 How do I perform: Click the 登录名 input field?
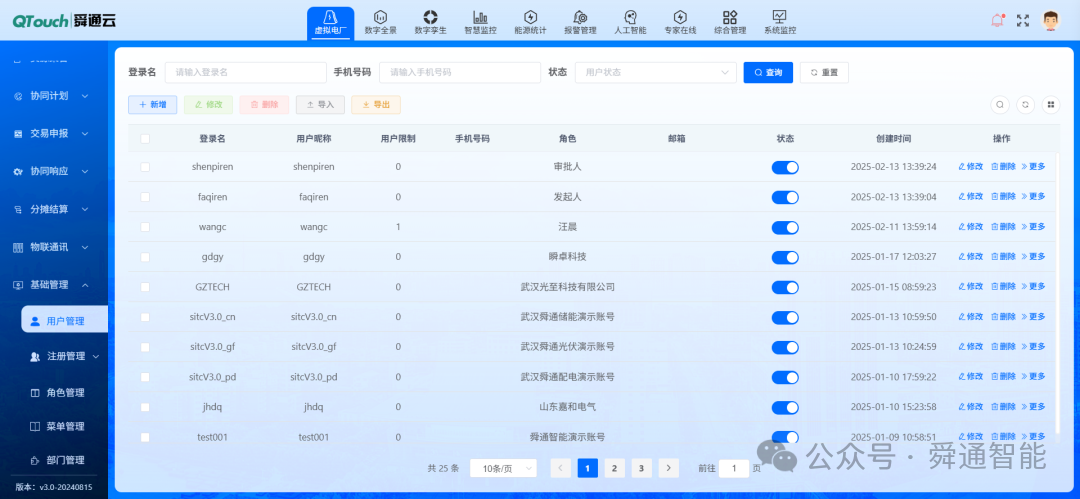tap(246, 72)
